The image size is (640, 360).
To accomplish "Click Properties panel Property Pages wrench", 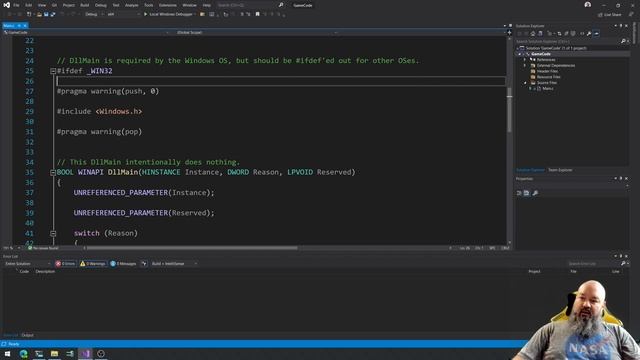I will point(535,193).
